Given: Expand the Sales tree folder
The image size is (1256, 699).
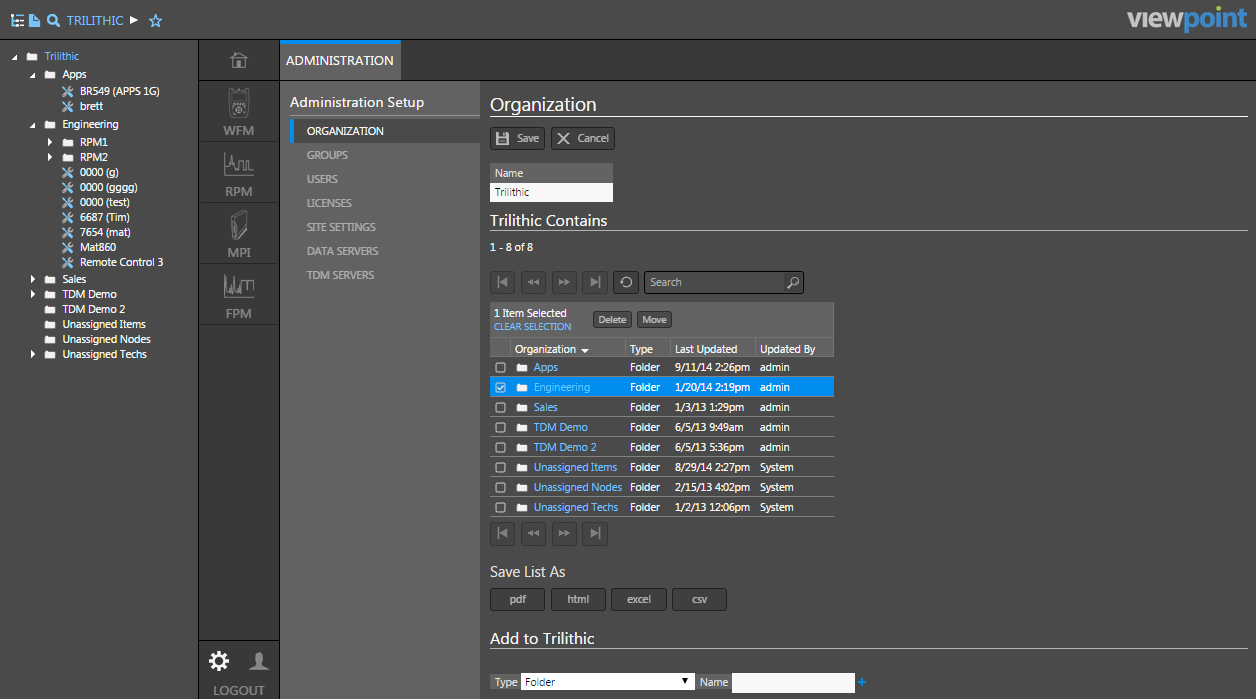Looking at the screenshot, I should click(x=33, y=279).
